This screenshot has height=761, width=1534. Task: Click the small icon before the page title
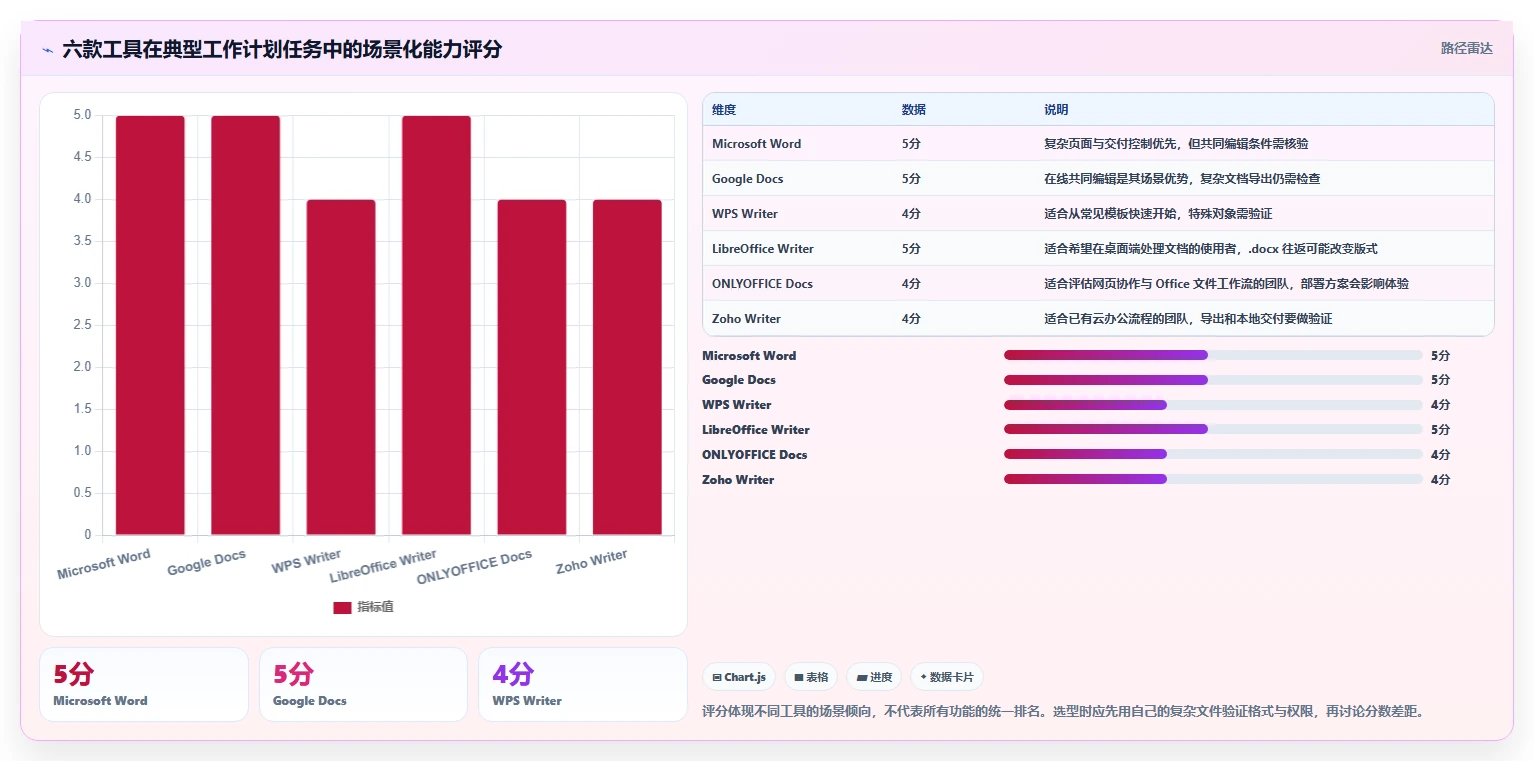click(x=48, y=50)
